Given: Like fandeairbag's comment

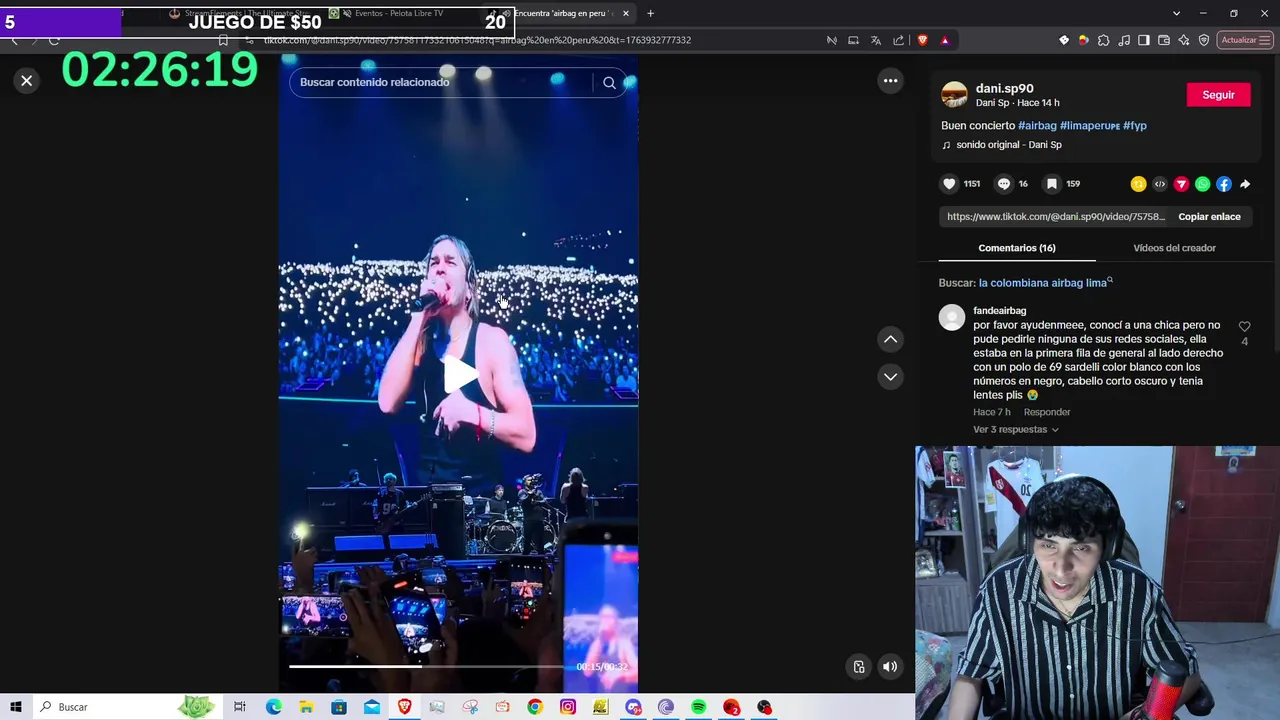Looking at the screenshot, I should click(x=1244, y=327).
